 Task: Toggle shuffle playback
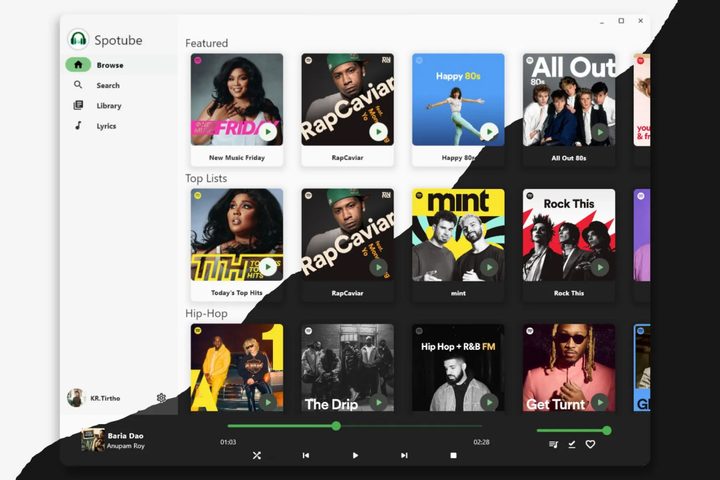(257, 455)
